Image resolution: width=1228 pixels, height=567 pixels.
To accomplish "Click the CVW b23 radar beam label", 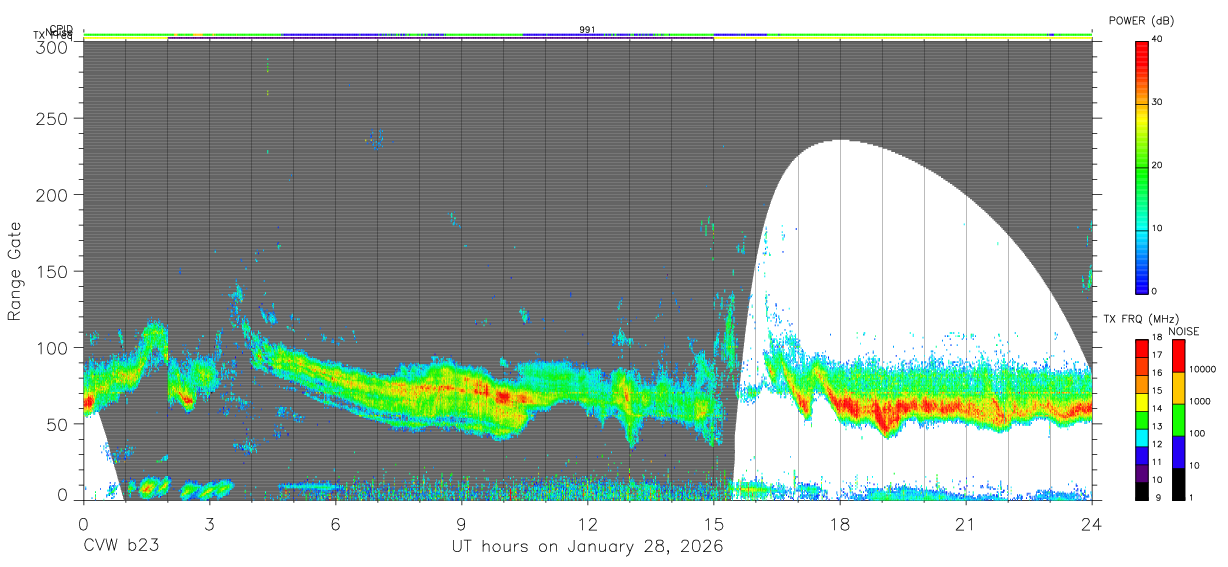I will click(121, 547).
